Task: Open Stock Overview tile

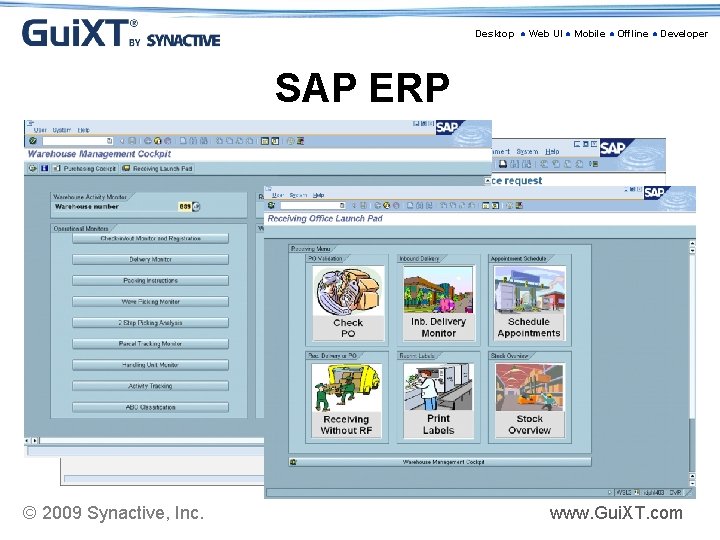Action: pos(529,400)
